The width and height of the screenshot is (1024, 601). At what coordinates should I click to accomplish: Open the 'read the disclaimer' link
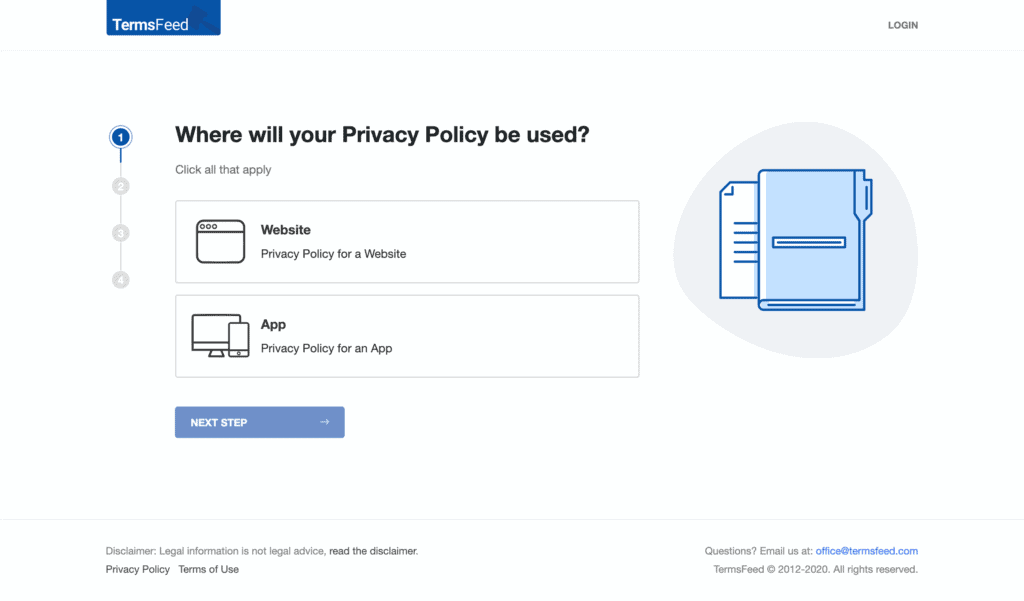373,551
